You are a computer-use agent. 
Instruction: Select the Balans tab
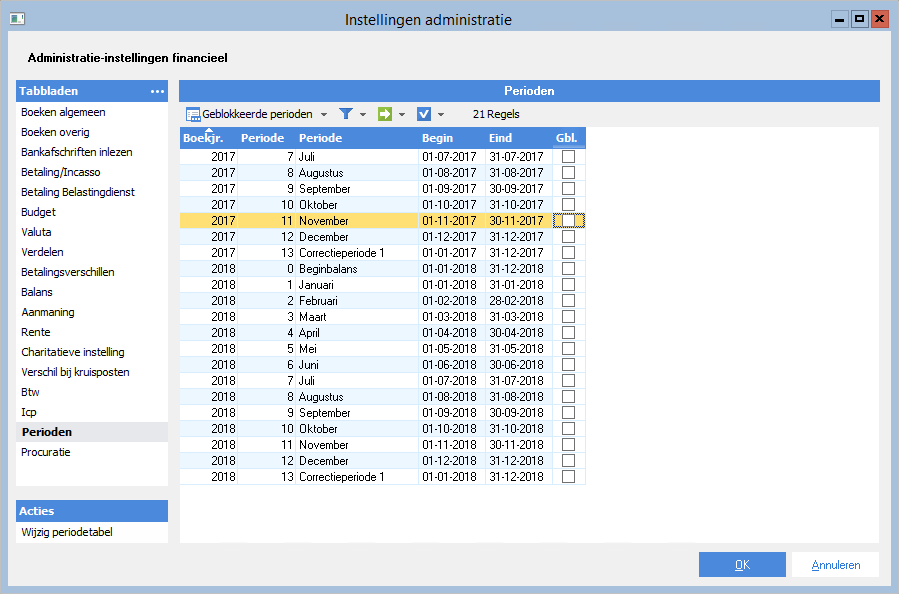click(37, 292)
